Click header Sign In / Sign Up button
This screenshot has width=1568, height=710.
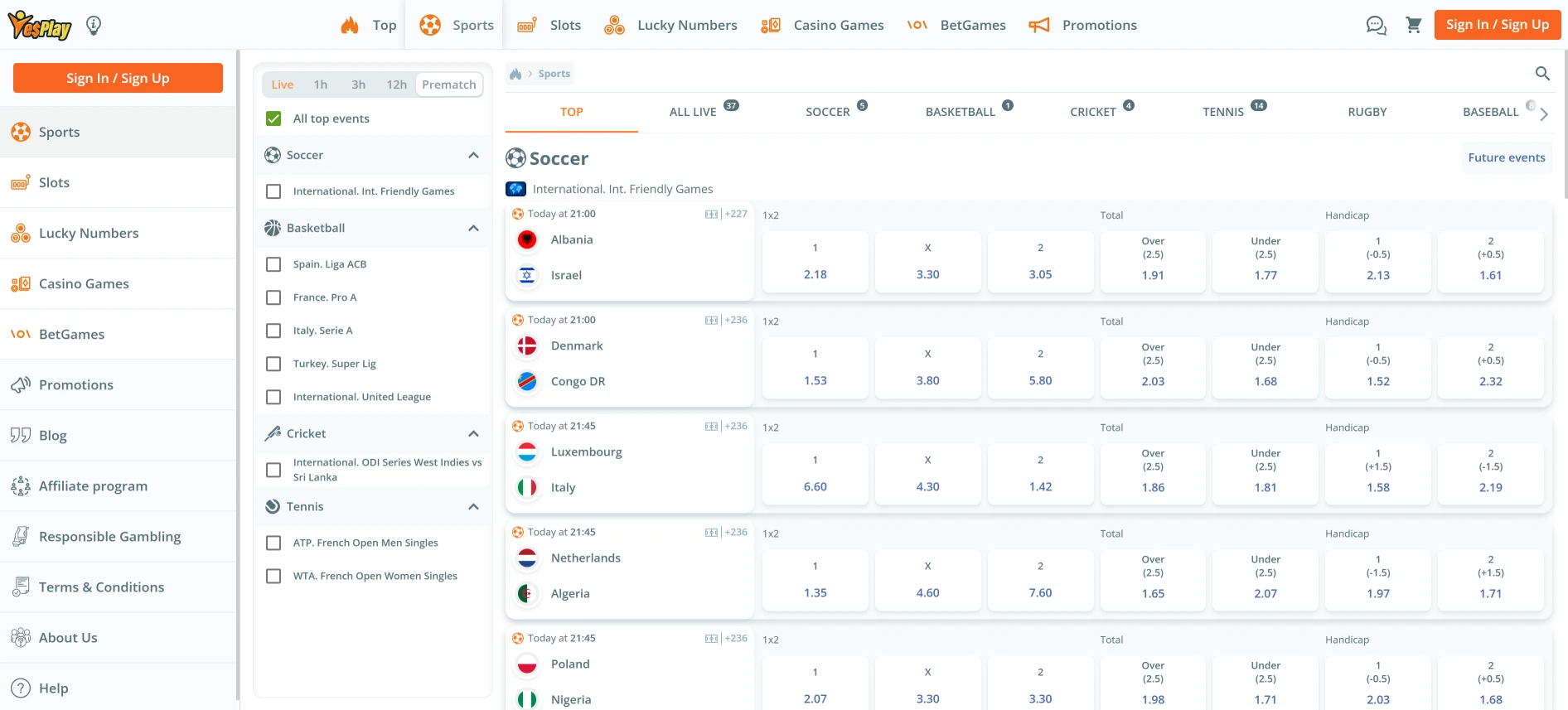pos(1498,25)
